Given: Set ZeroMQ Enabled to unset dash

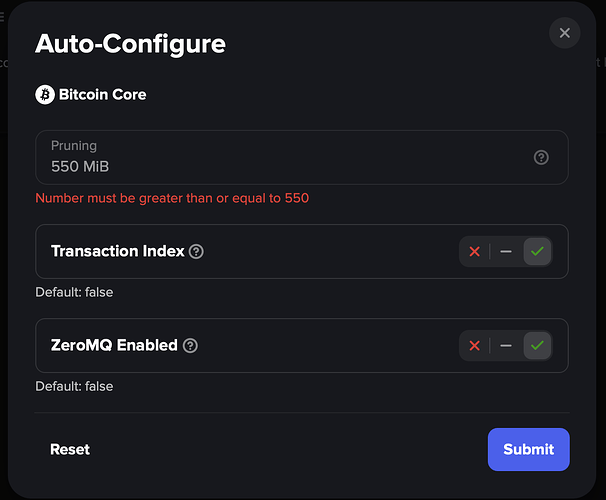Looking at the screenshot, I should [x=506, y=345].
